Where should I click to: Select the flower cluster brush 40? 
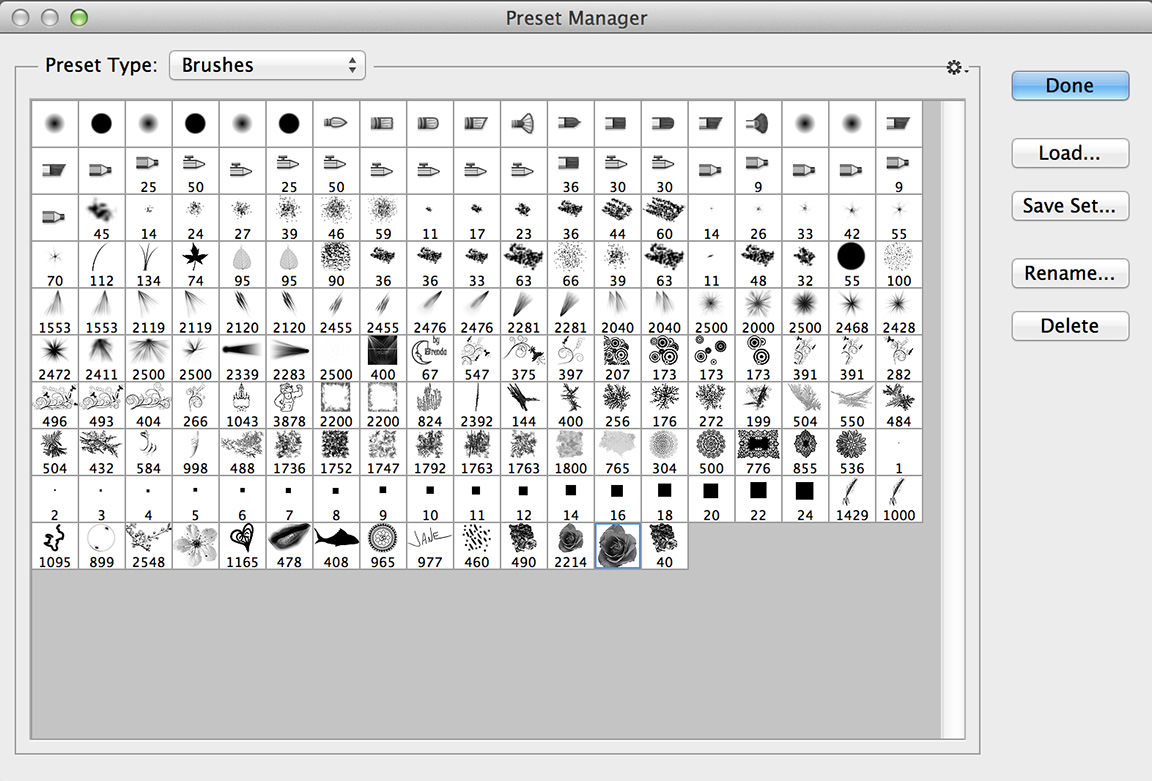click(664, 546)
